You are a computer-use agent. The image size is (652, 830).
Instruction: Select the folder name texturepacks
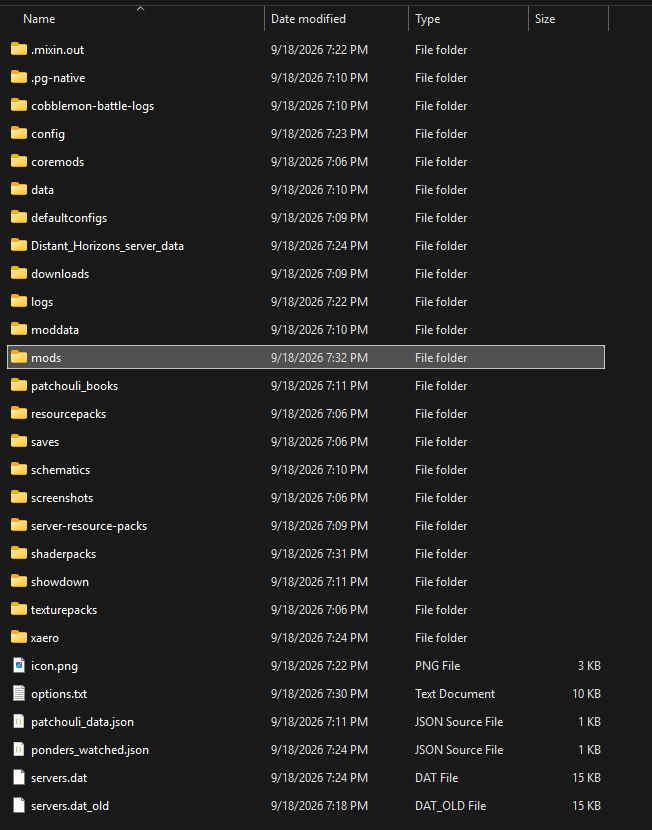click(64, 609)
